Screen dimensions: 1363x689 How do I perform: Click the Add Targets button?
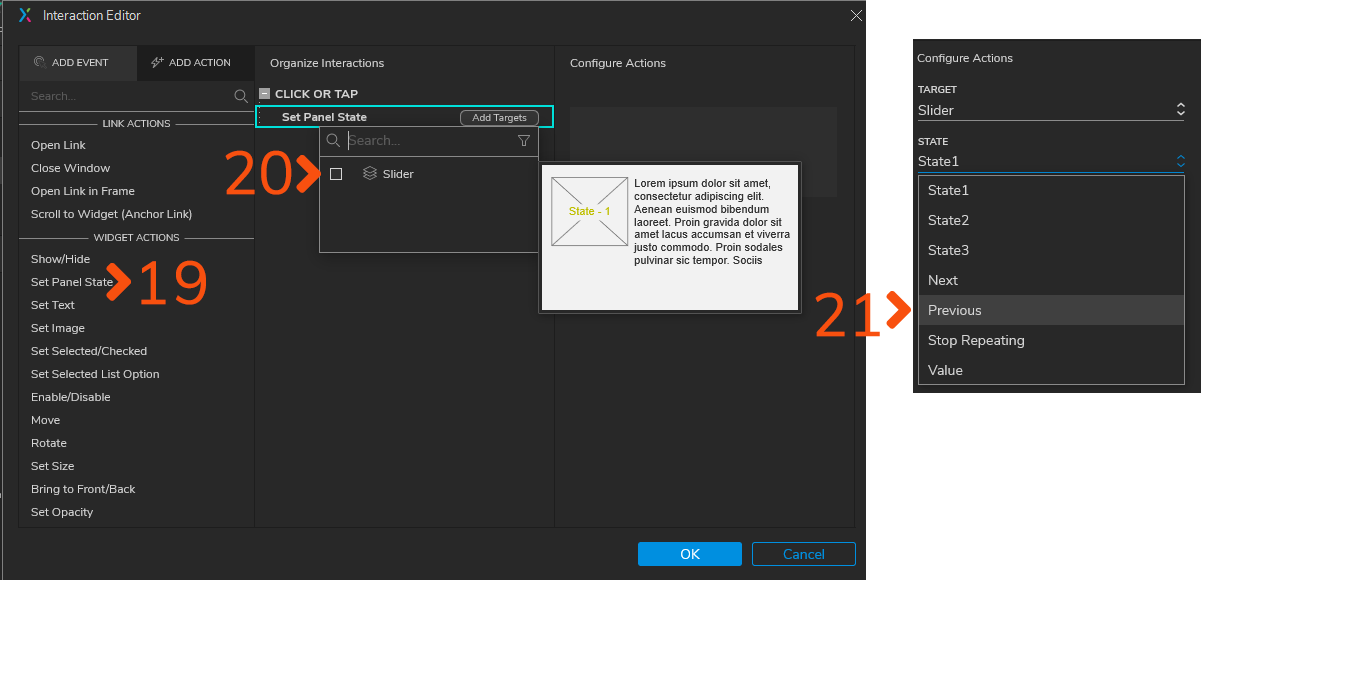click(498, 117)
